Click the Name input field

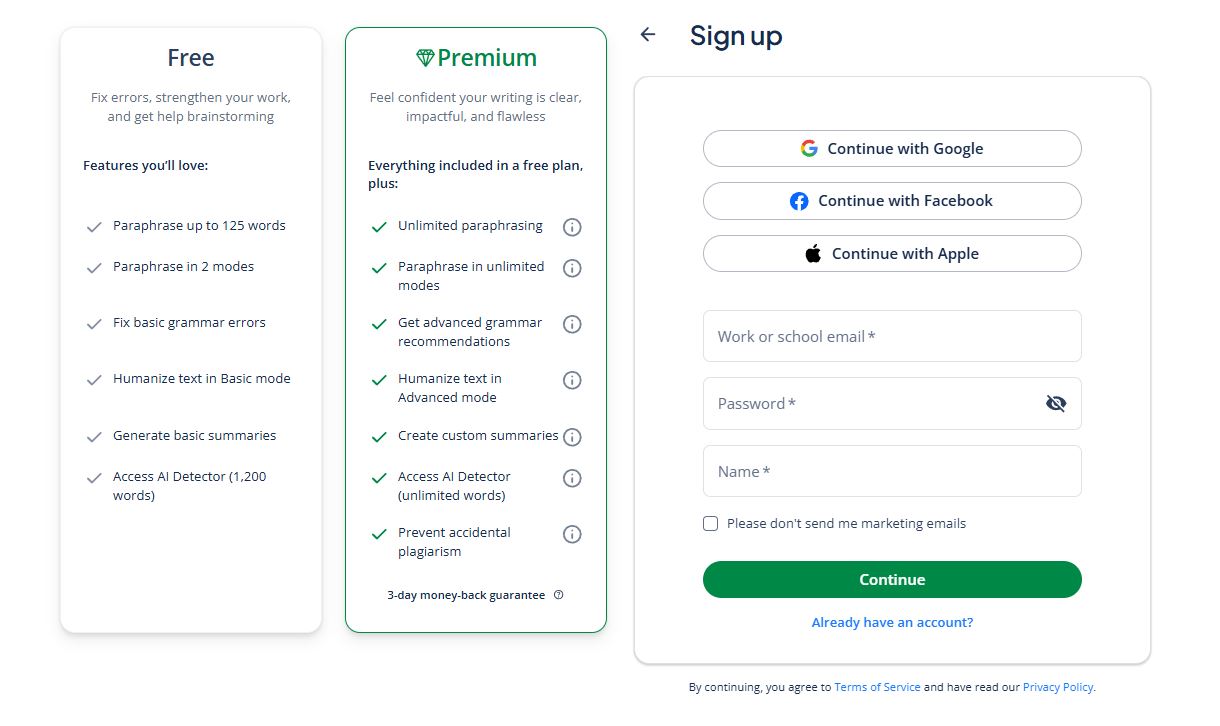coord(892,472)
